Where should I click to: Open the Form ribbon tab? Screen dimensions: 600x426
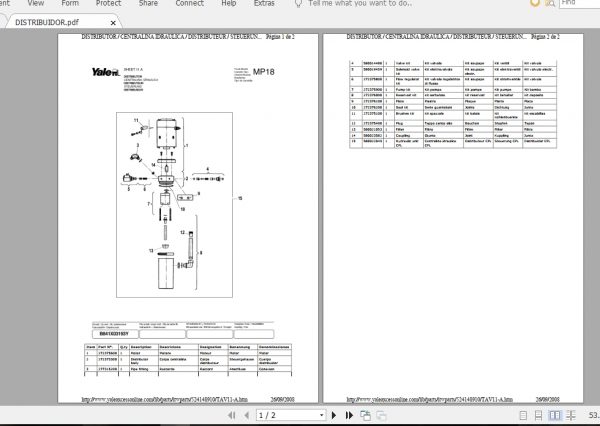(x=70, y=3)
